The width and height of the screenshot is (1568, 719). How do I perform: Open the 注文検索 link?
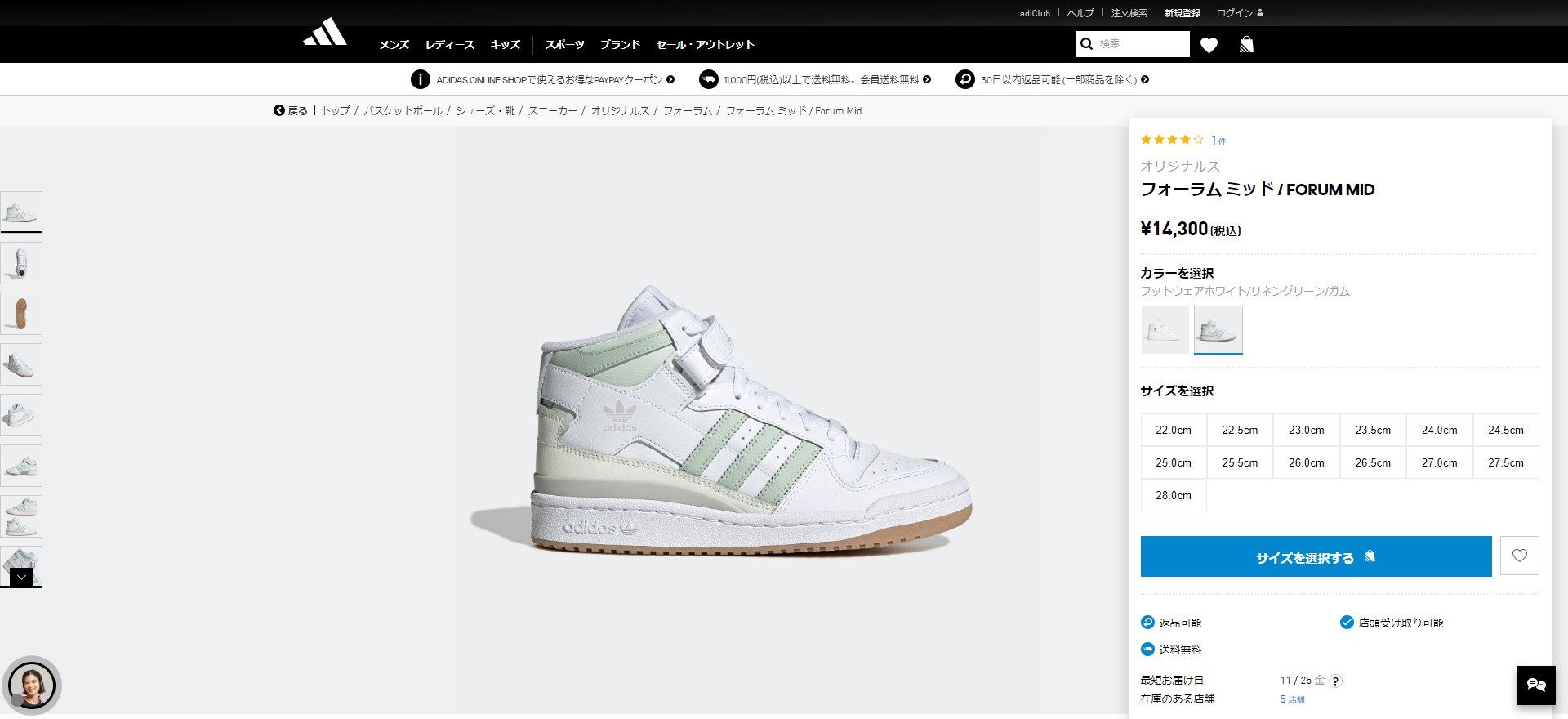pos(1129,13)
